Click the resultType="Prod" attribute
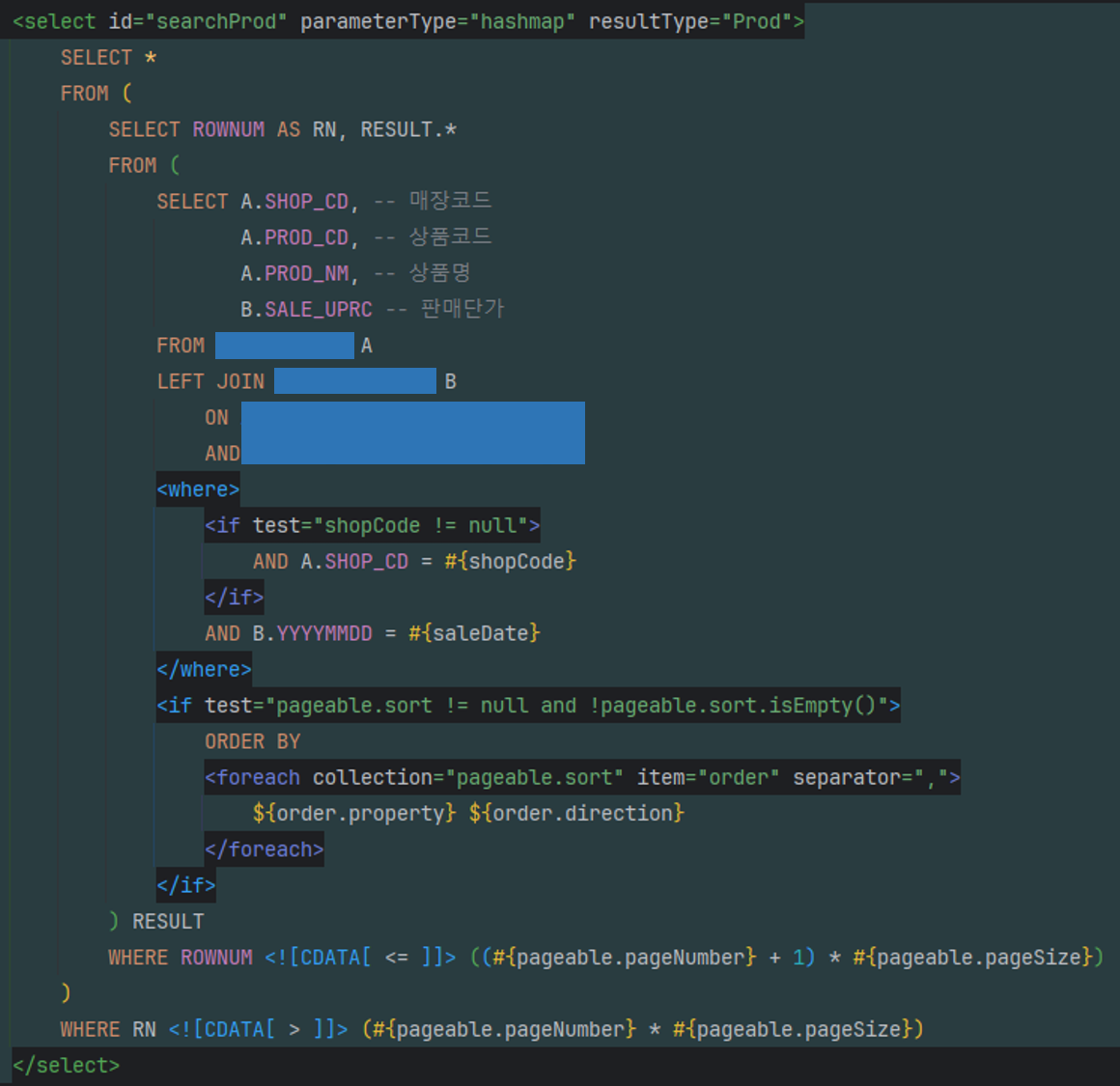The image size is (1120, 1086). (x=690, y=21)
